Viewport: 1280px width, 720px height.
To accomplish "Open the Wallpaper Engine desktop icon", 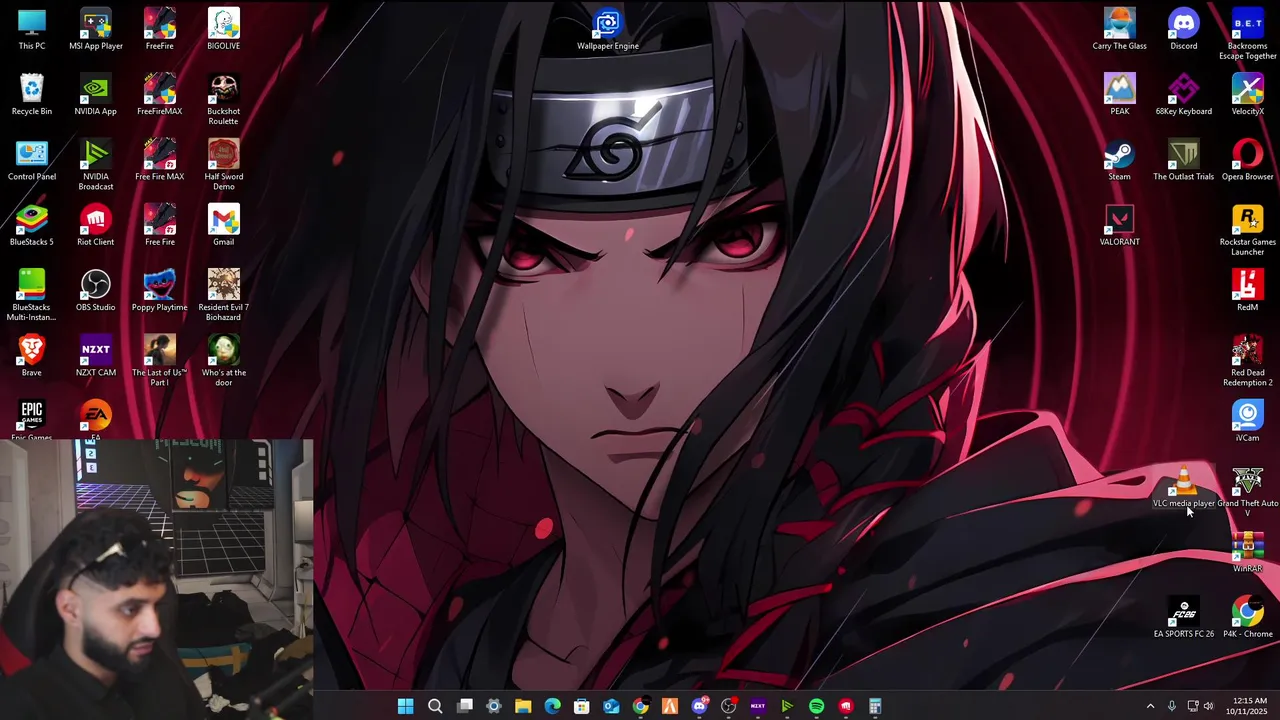I will 608,29.
